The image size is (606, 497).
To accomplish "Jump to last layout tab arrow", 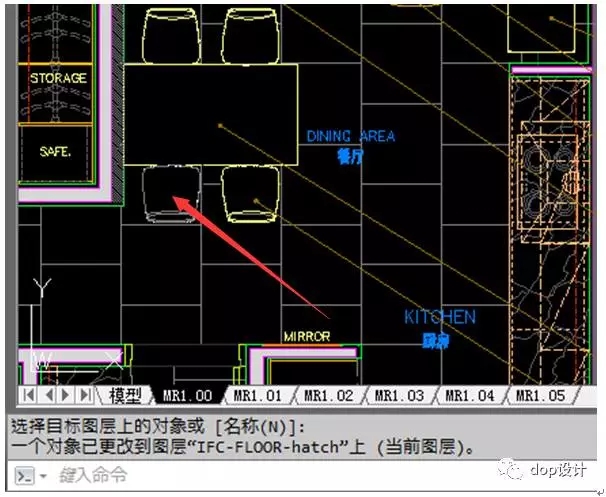I will coord(86,396).
